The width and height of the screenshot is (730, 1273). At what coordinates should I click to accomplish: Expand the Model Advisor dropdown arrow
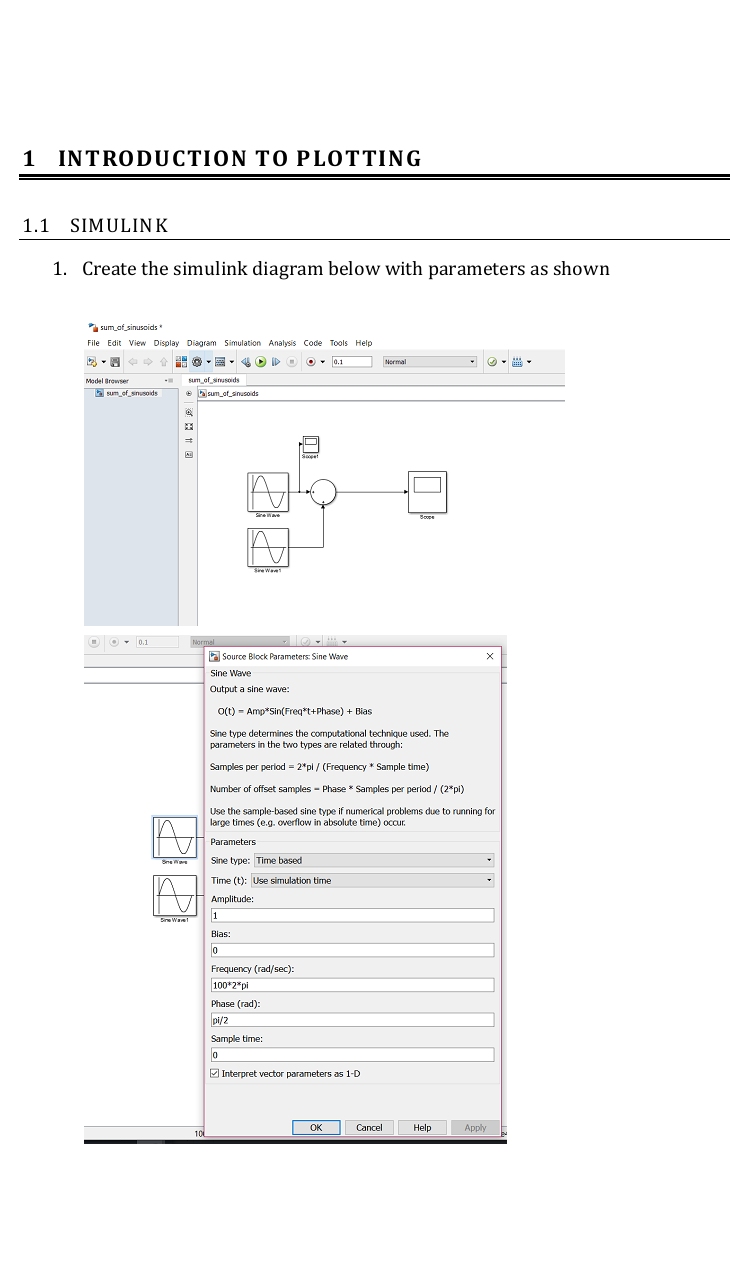(503, 361)
